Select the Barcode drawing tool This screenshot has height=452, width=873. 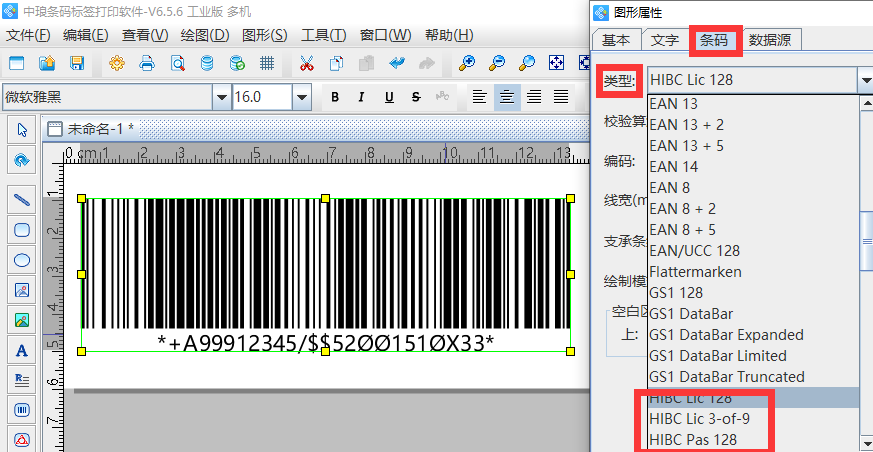point(22,410)
